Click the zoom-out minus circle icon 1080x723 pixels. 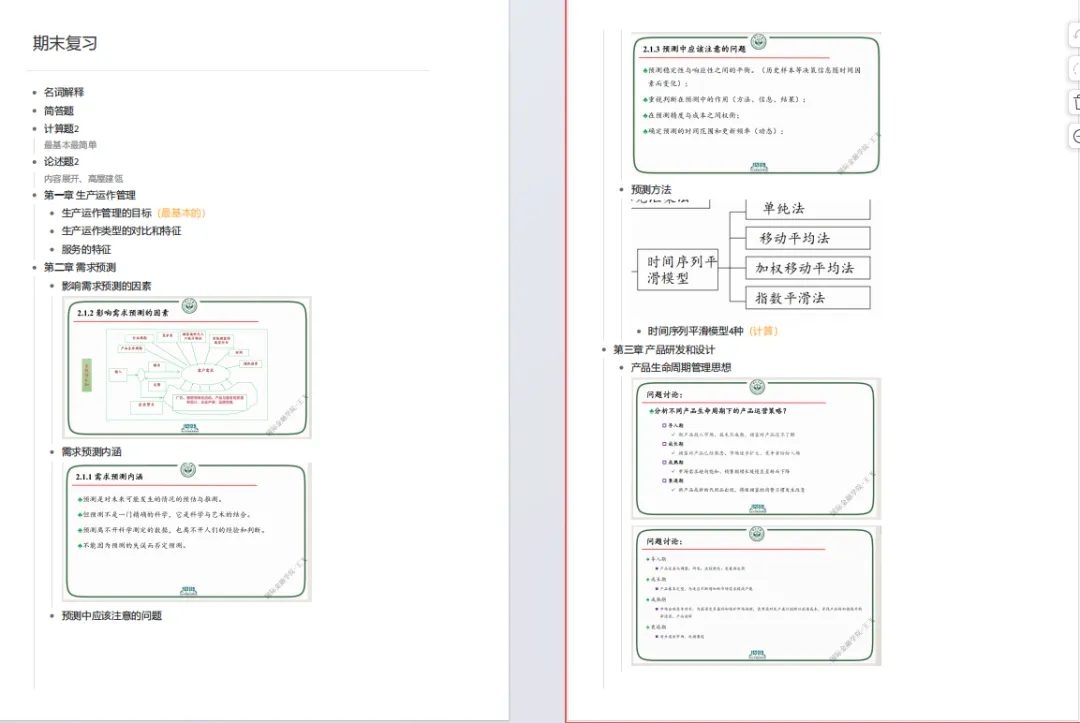click(1074, 136)
